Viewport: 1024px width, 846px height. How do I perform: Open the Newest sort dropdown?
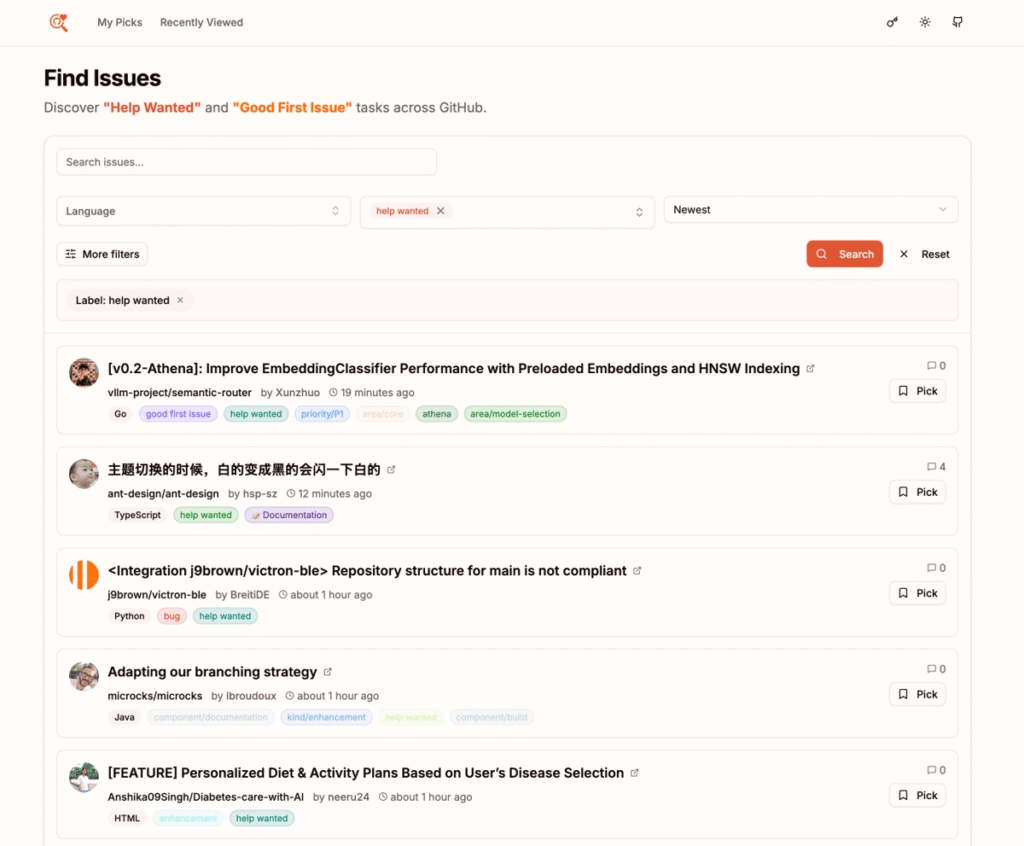(x=810, y=210)
